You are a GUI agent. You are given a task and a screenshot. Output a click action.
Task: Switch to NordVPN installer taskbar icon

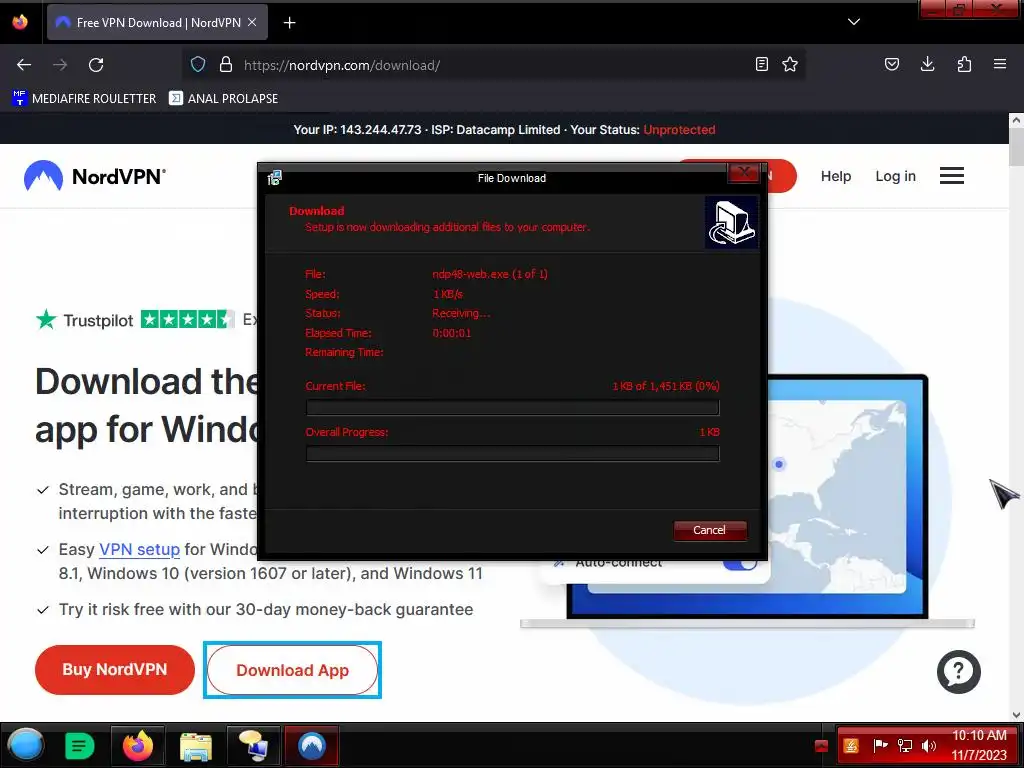point(312,745)
